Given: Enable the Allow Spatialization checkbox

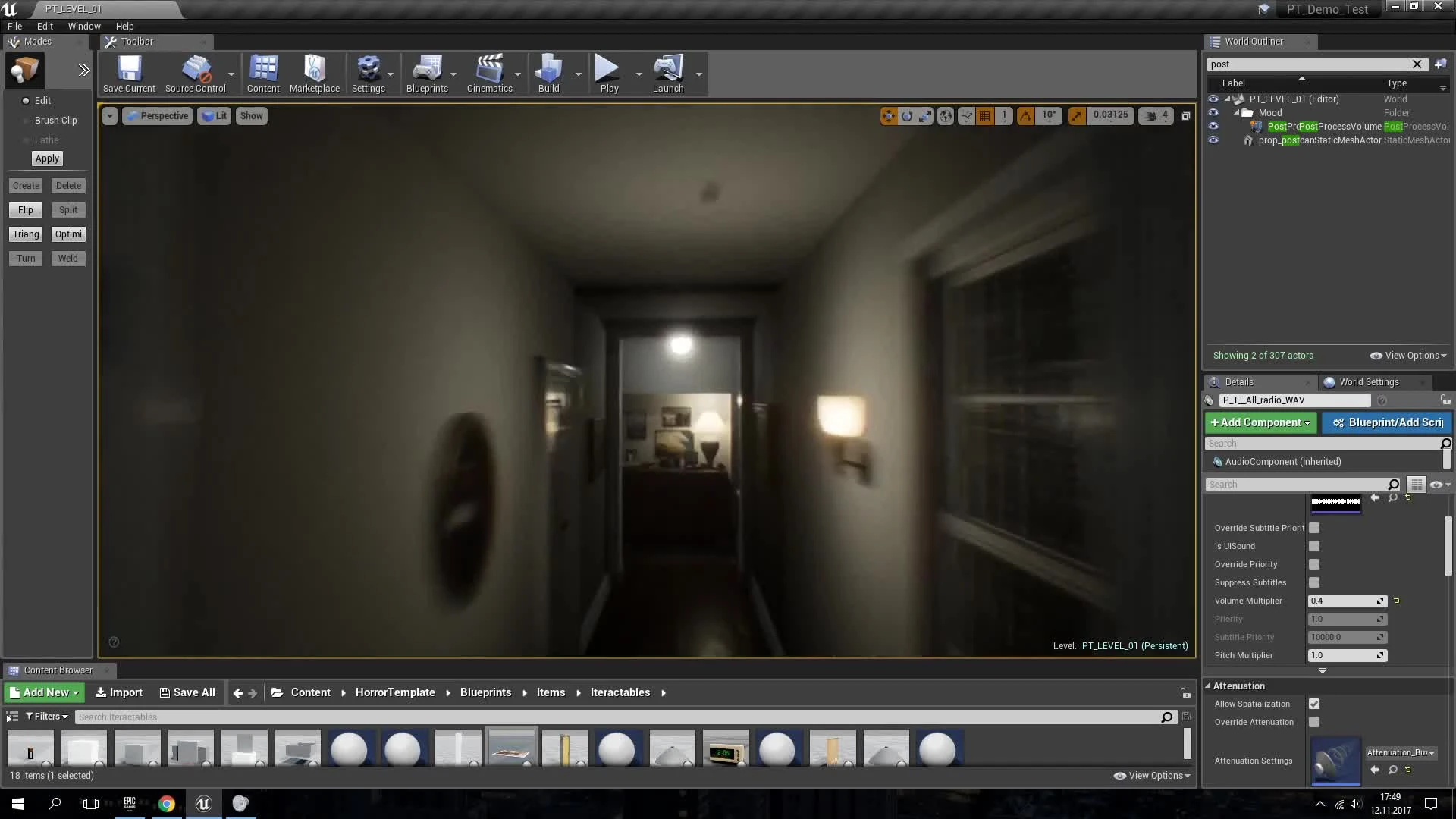Looking at the screenshot, I should pyautogui.click(x=1314, y=704).
